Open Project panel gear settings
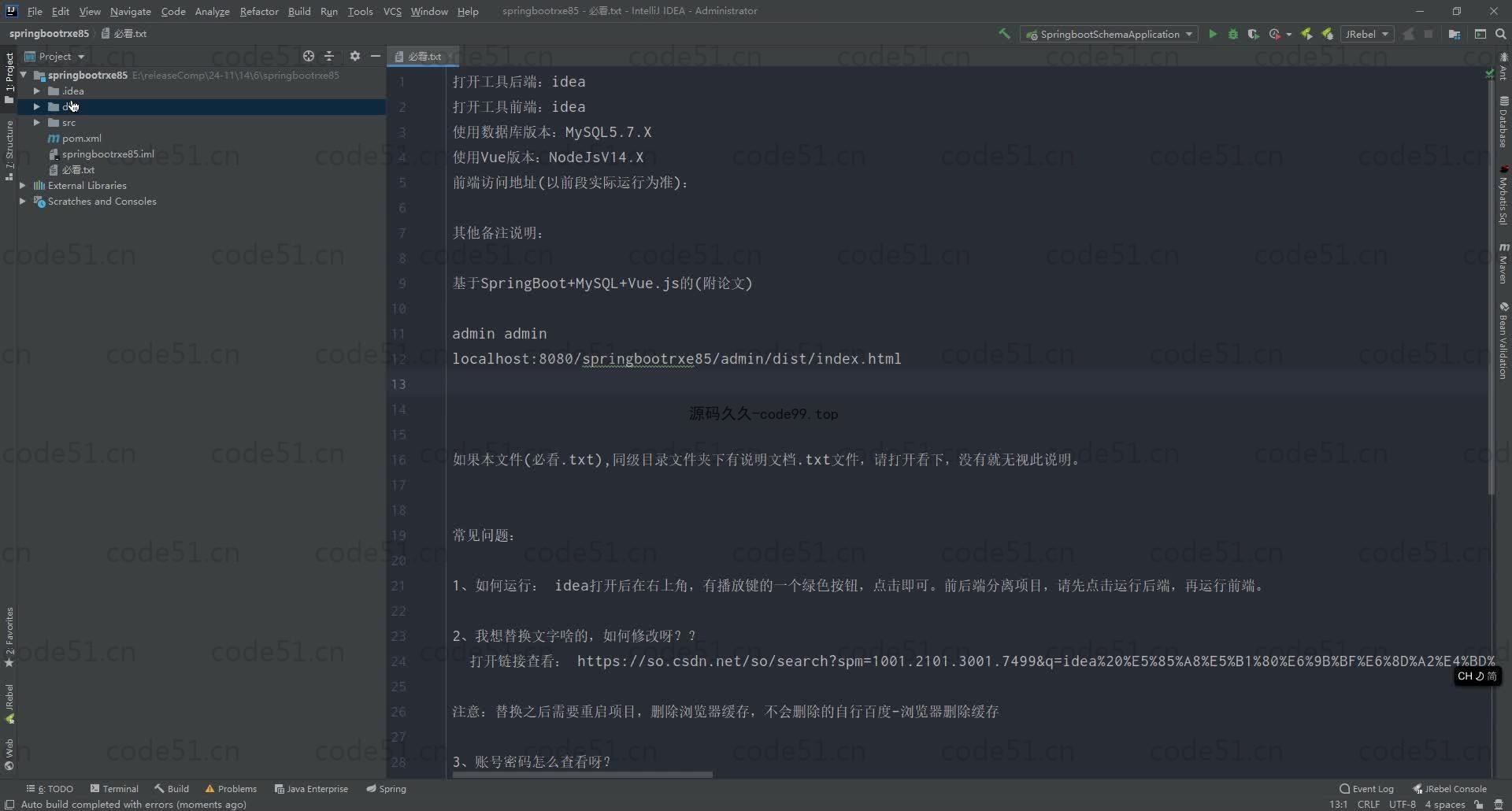This screenshot has height=811, width=1512. [x=355, y=56]
